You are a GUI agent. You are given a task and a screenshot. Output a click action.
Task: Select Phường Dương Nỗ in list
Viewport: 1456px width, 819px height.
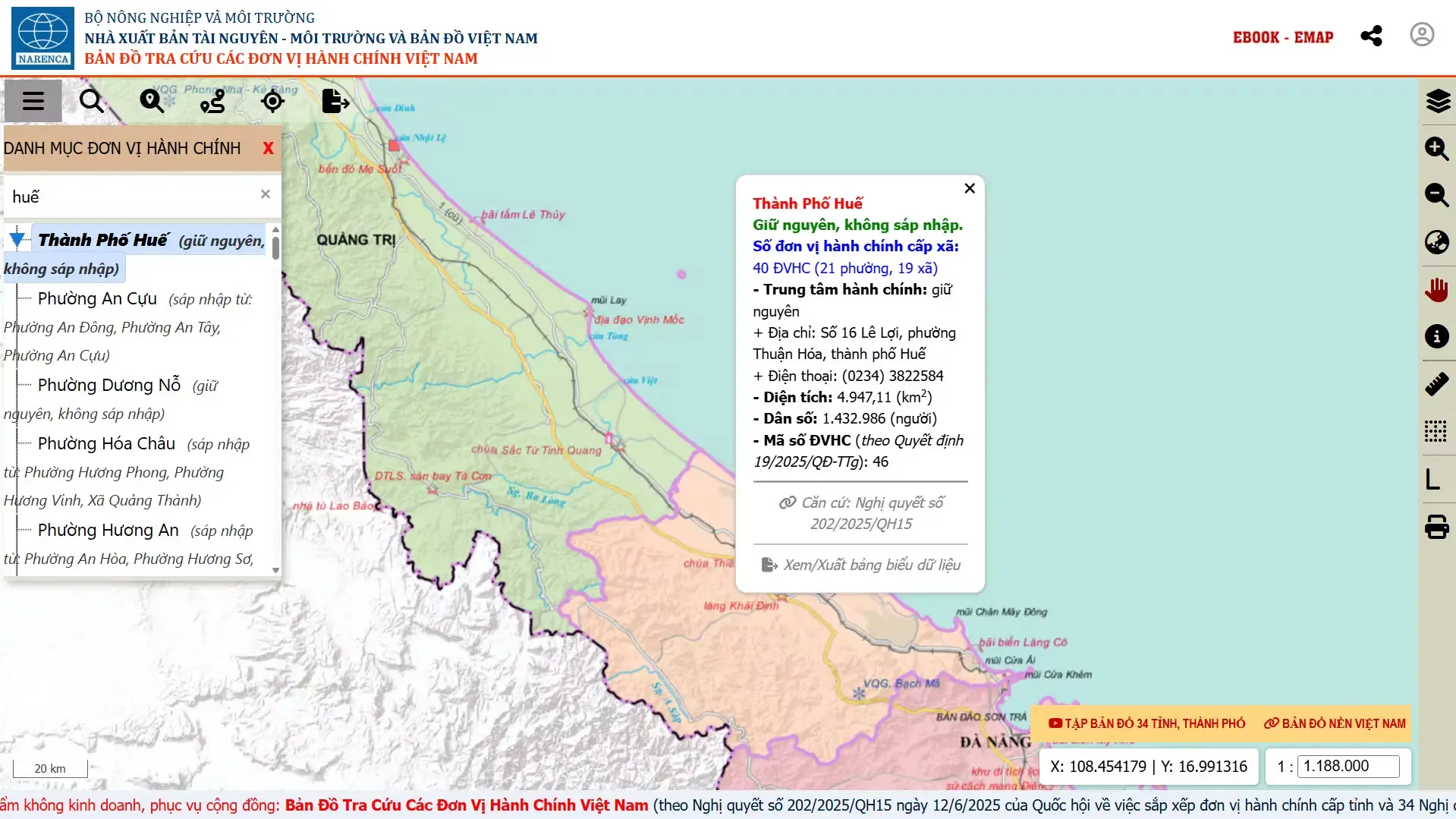point(109,386)
